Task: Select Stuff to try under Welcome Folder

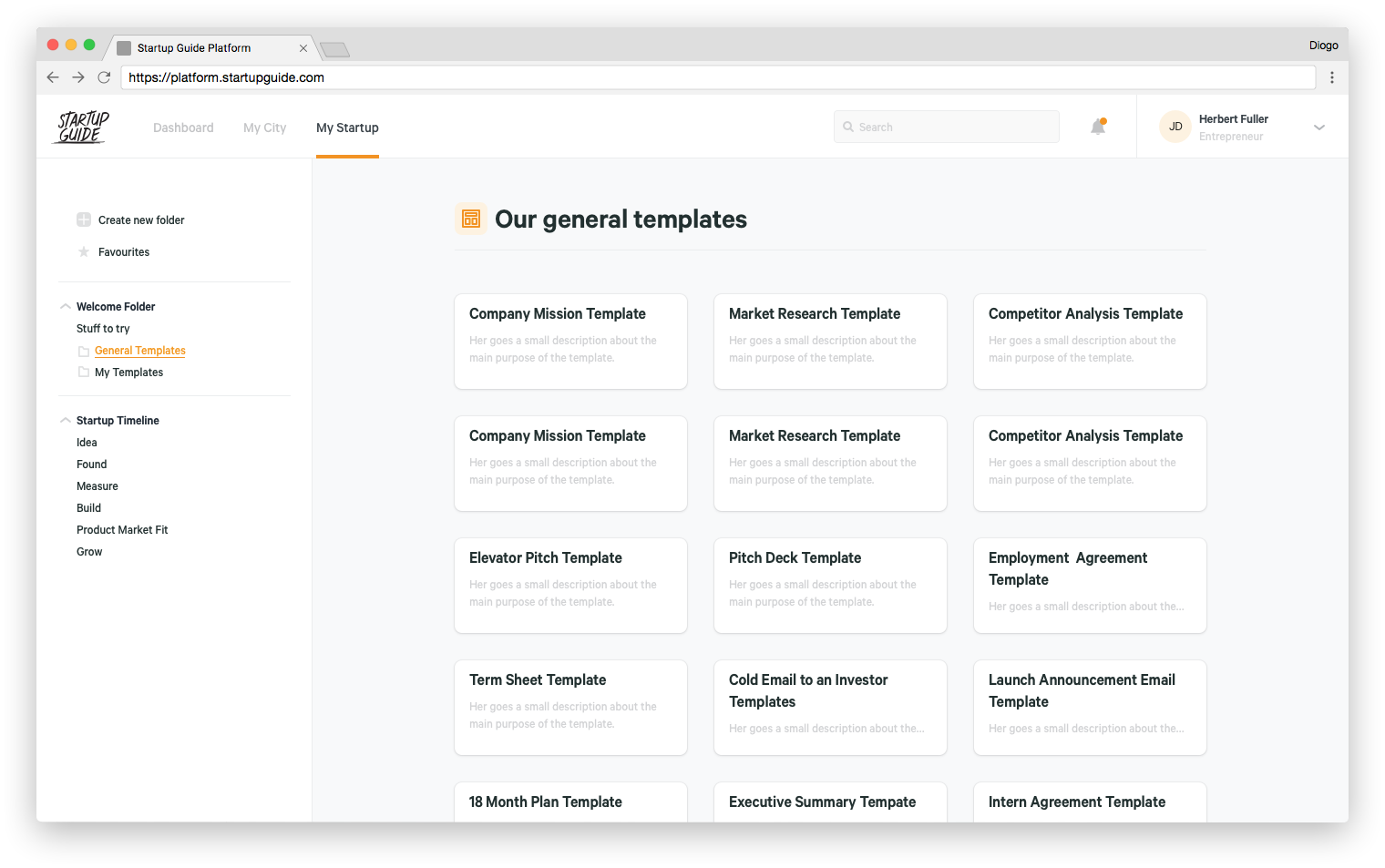Action: [102, 328]
